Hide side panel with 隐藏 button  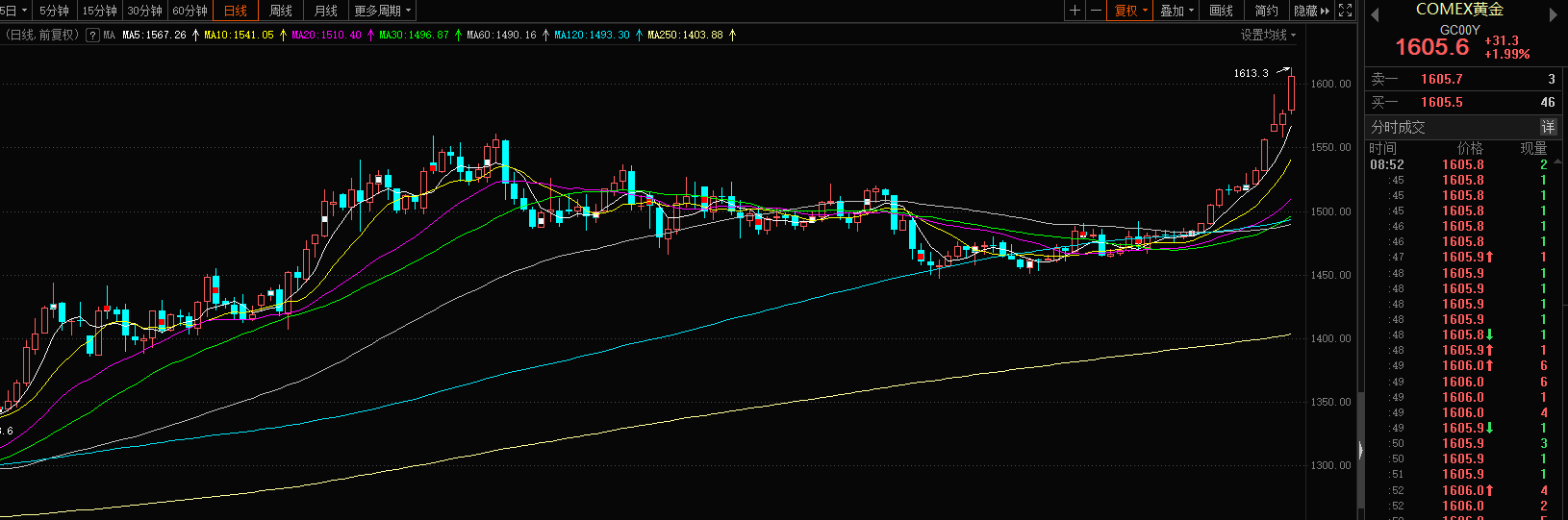point(1311,11)
